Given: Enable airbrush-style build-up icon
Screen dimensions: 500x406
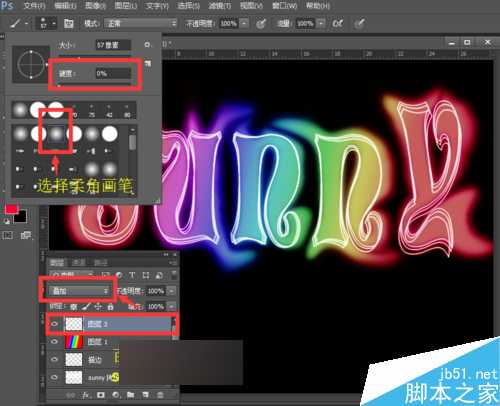Looking at the screenshot, I should click(x=337, y=23).
